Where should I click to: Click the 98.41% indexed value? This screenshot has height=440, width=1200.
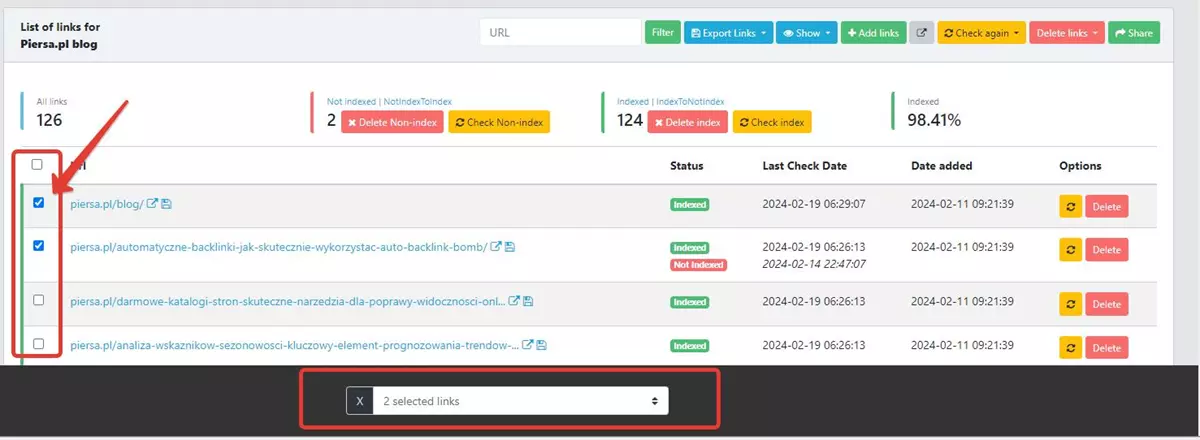coord(934,120)
